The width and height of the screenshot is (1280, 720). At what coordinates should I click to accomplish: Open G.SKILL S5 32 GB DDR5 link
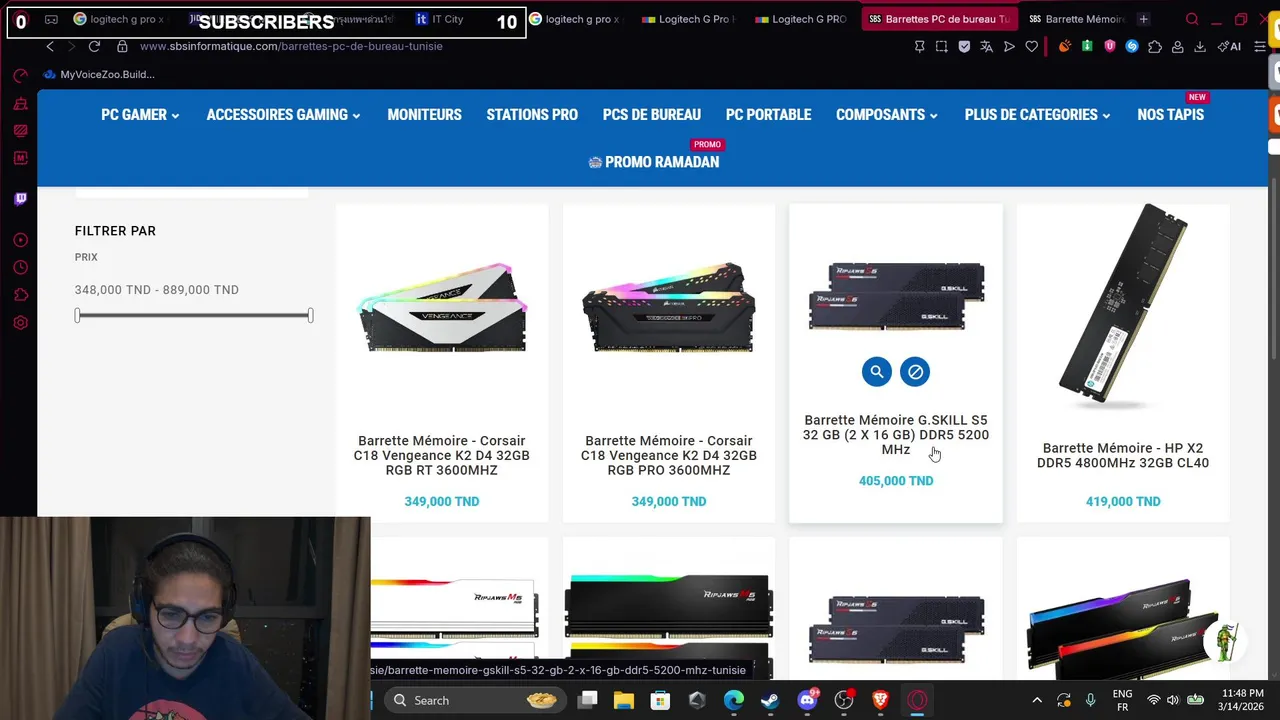(896, 435)
